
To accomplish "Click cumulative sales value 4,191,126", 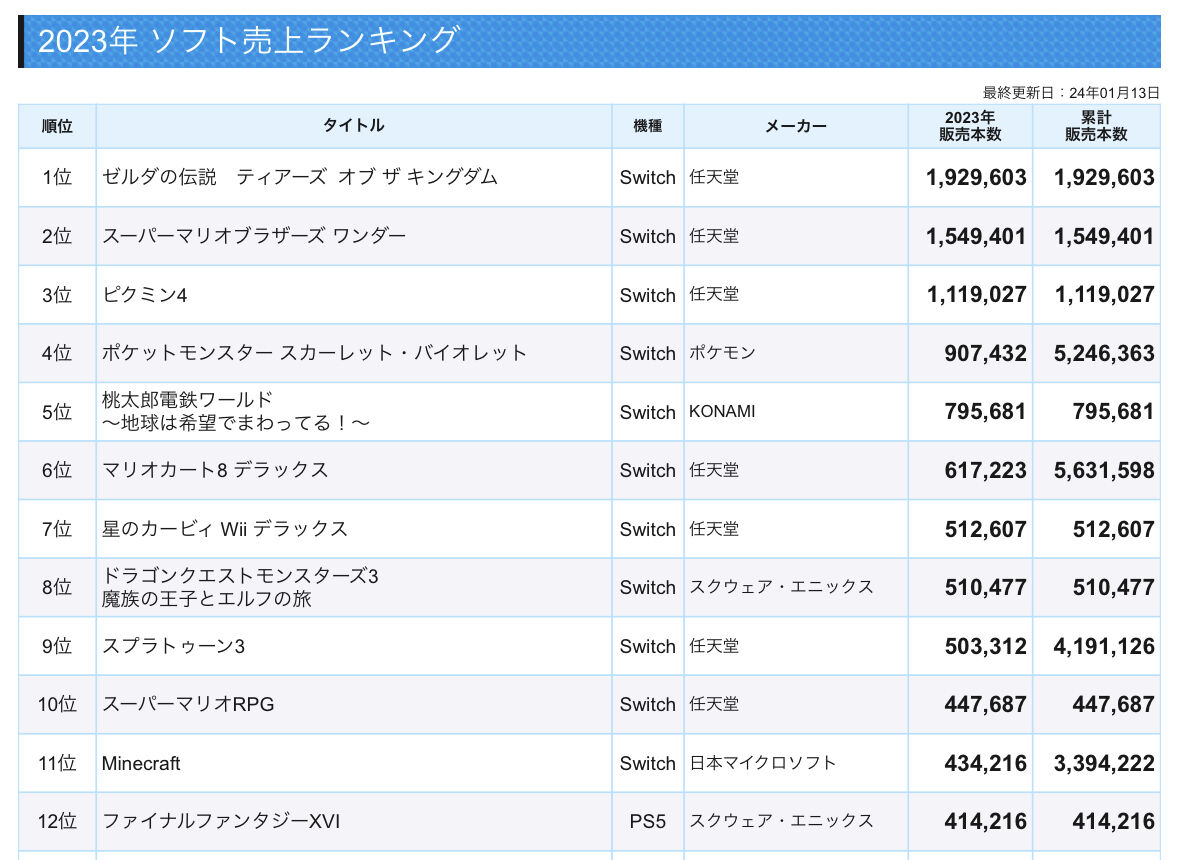I will (x=1104, y=647).
